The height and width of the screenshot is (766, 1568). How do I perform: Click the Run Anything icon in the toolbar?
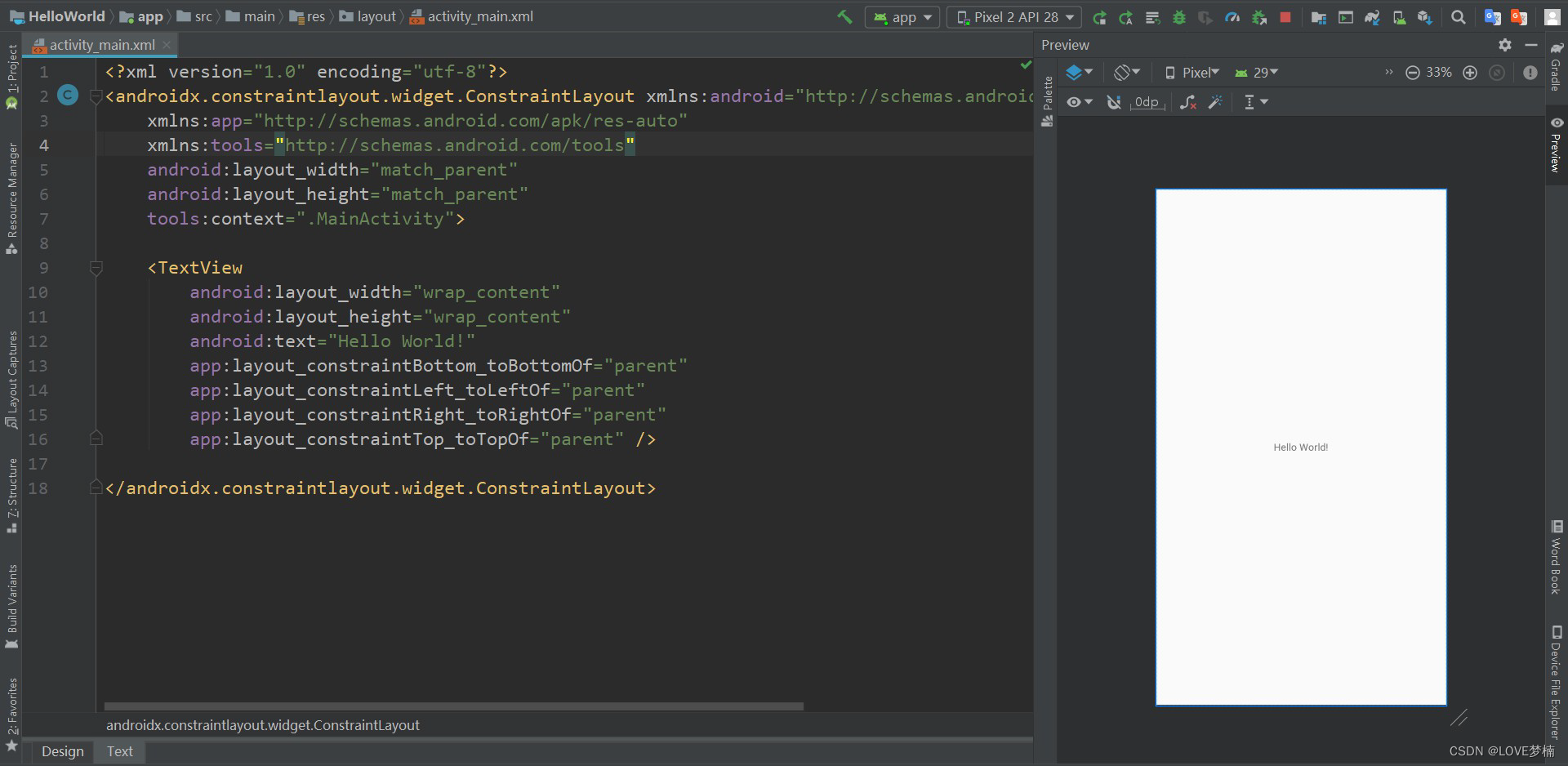coord(1346,17)
